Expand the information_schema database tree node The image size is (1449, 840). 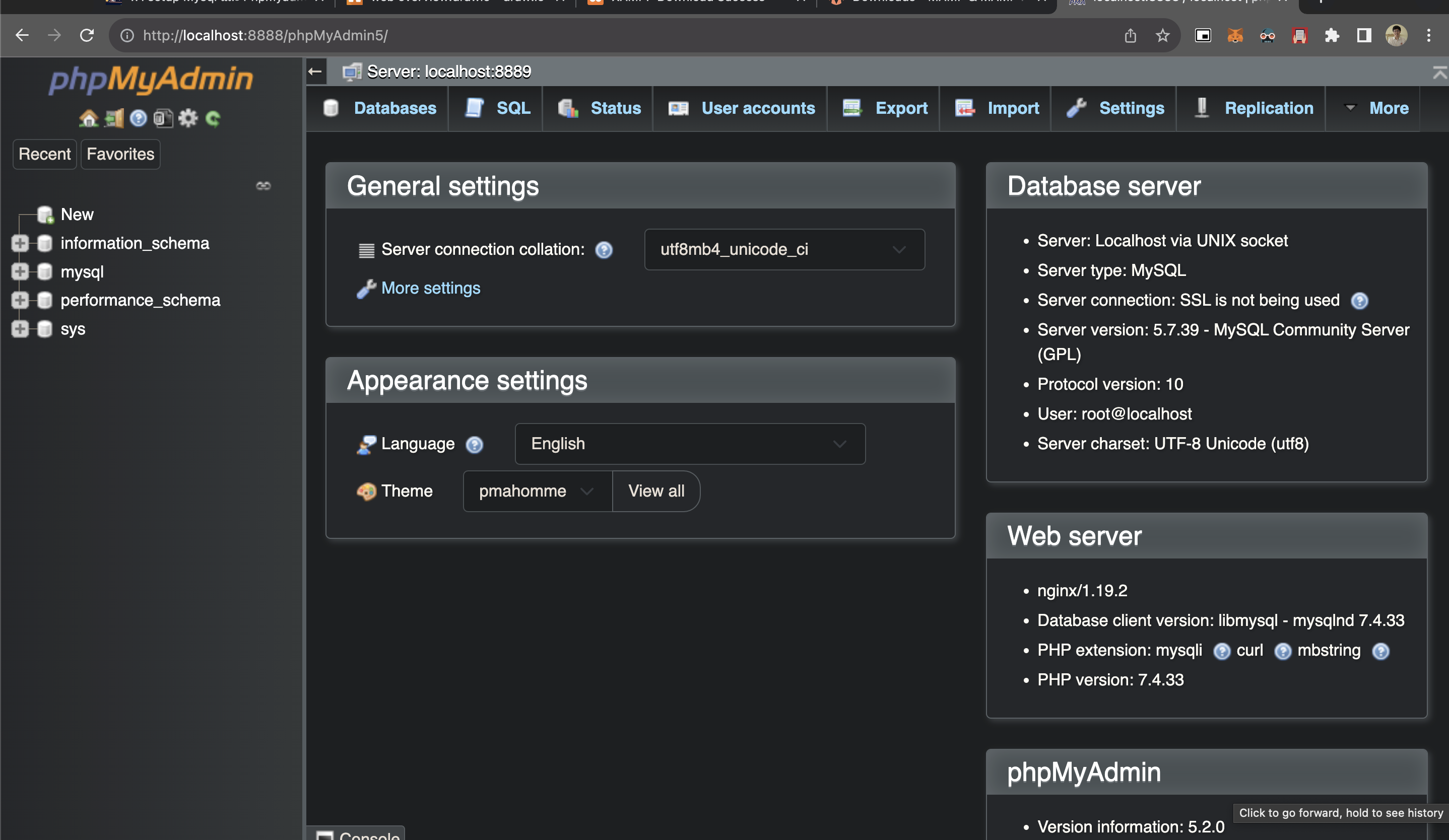[20, 243]
